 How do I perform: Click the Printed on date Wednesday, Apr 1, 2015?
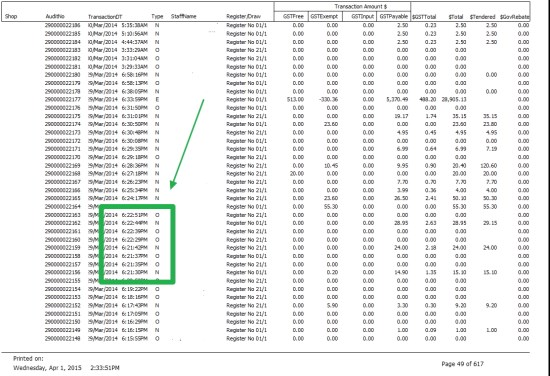47,368
